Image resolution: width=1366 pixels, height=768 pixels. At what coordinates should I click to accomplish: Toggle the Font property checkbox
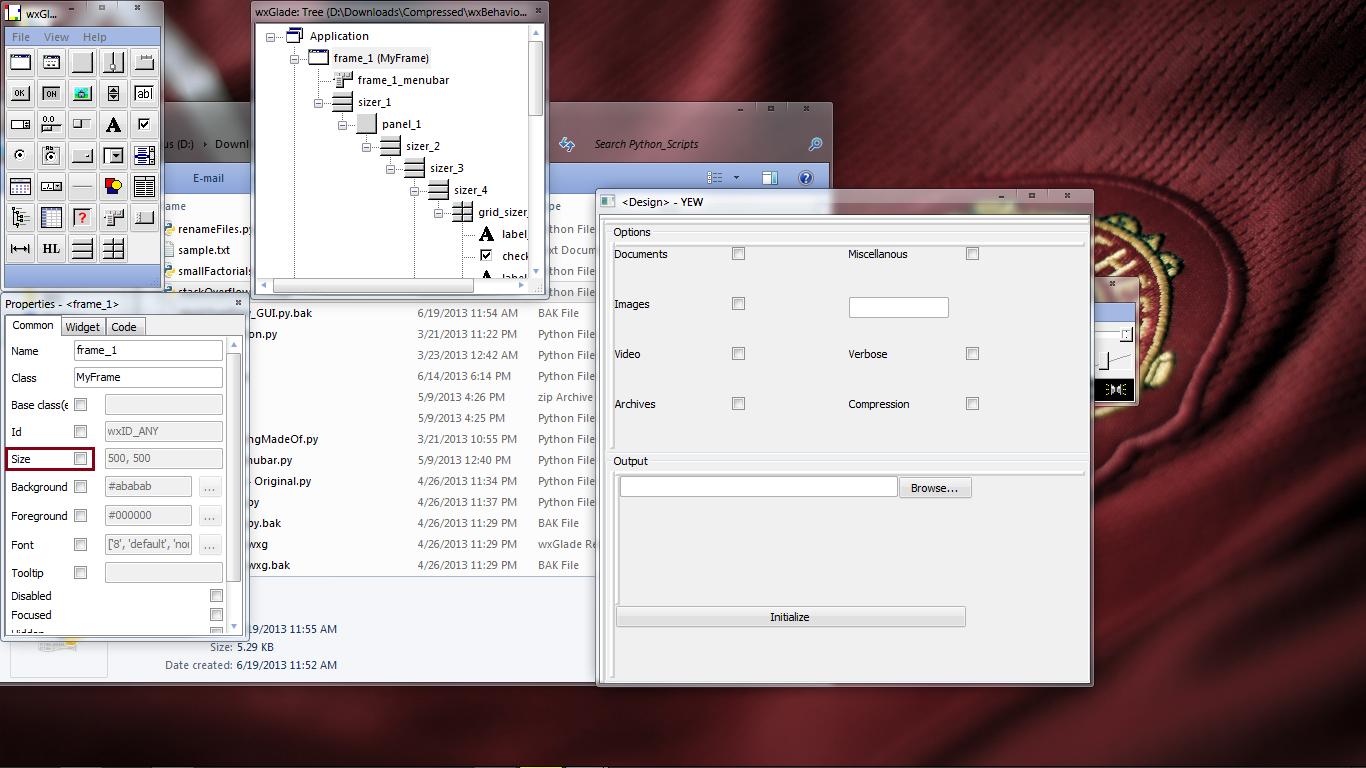coord(80,545)
